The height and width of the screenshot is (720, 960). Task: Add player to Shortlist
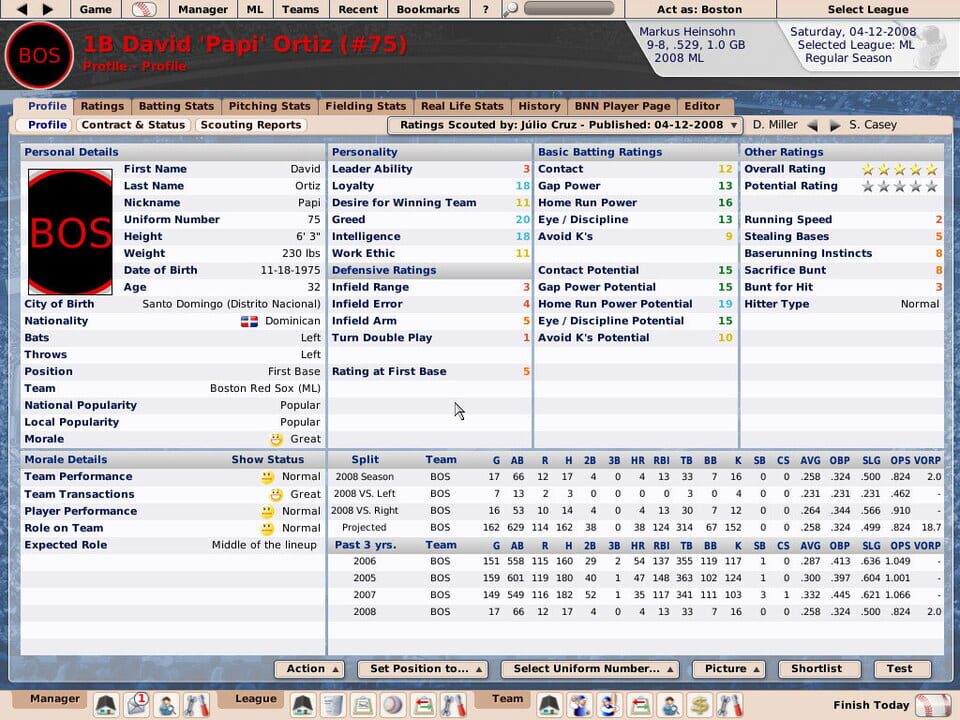click(x=820, y=669)
